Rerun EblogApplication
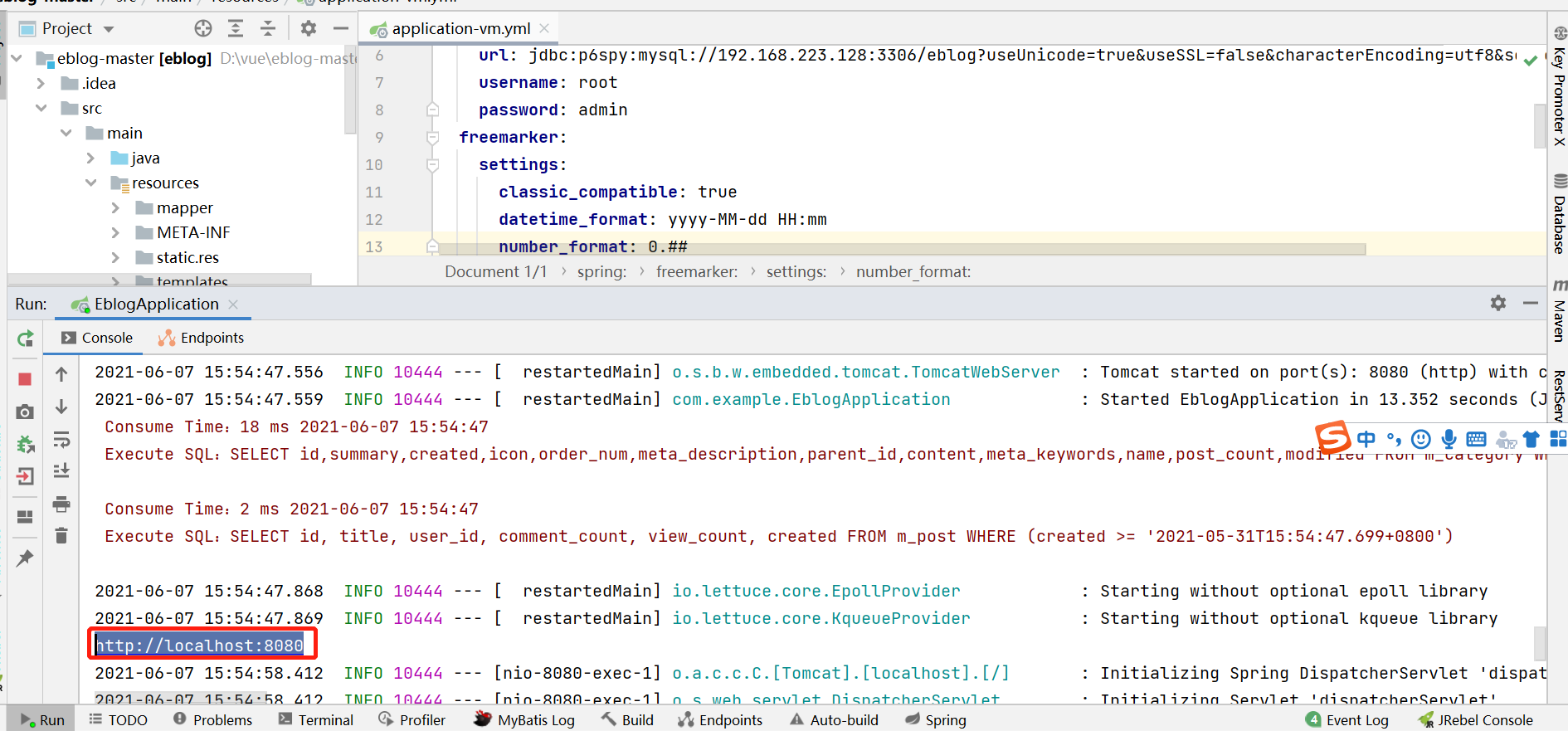1568x731 pixels. tap(26, 339)
